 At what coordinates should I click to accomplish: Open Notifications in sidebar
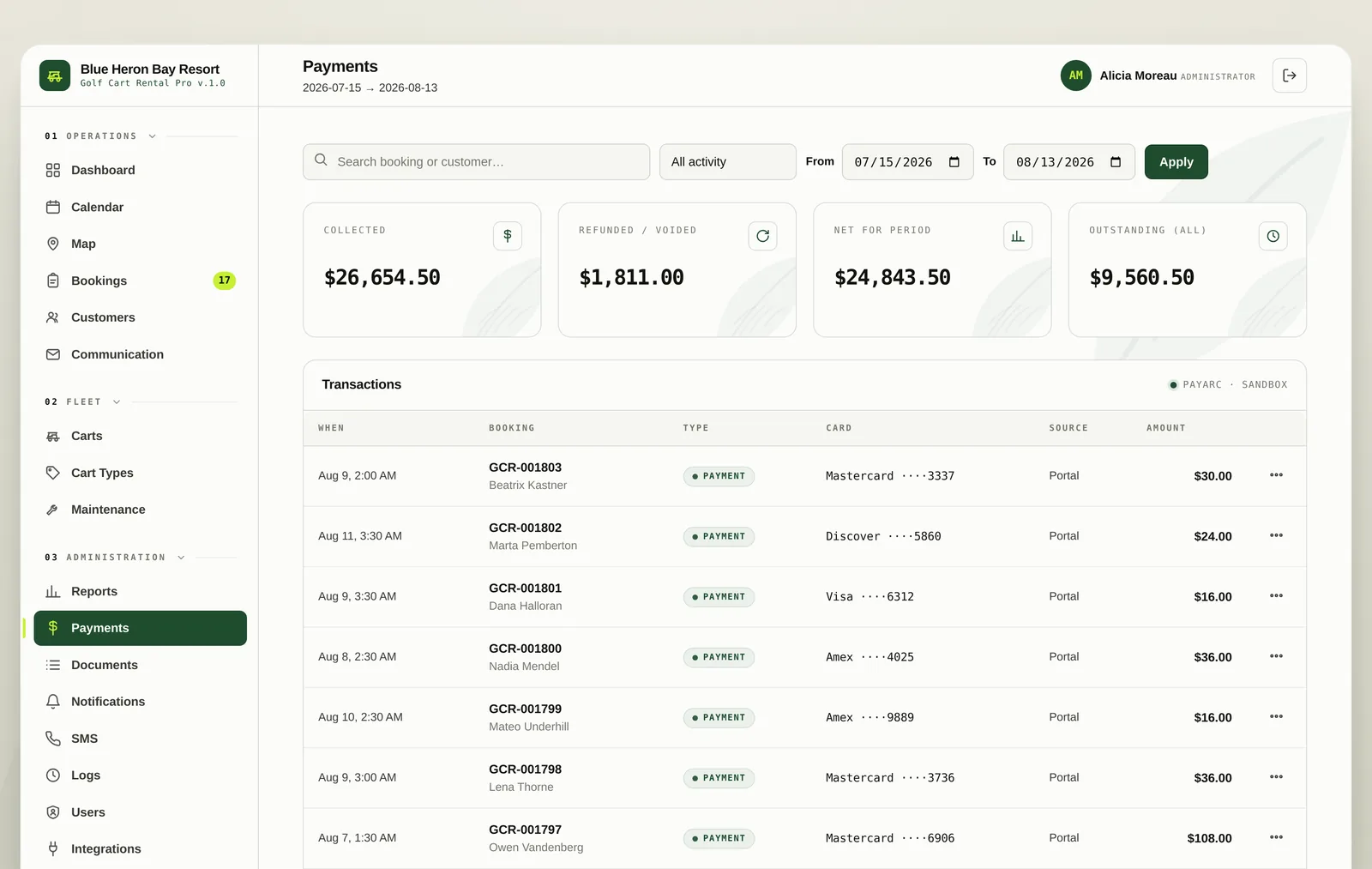(x=140, y=702)
